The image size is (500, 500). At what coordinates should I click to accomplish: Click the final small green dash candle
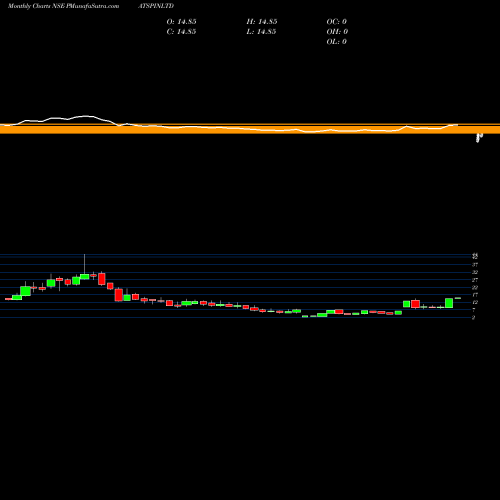pos(458,298)
